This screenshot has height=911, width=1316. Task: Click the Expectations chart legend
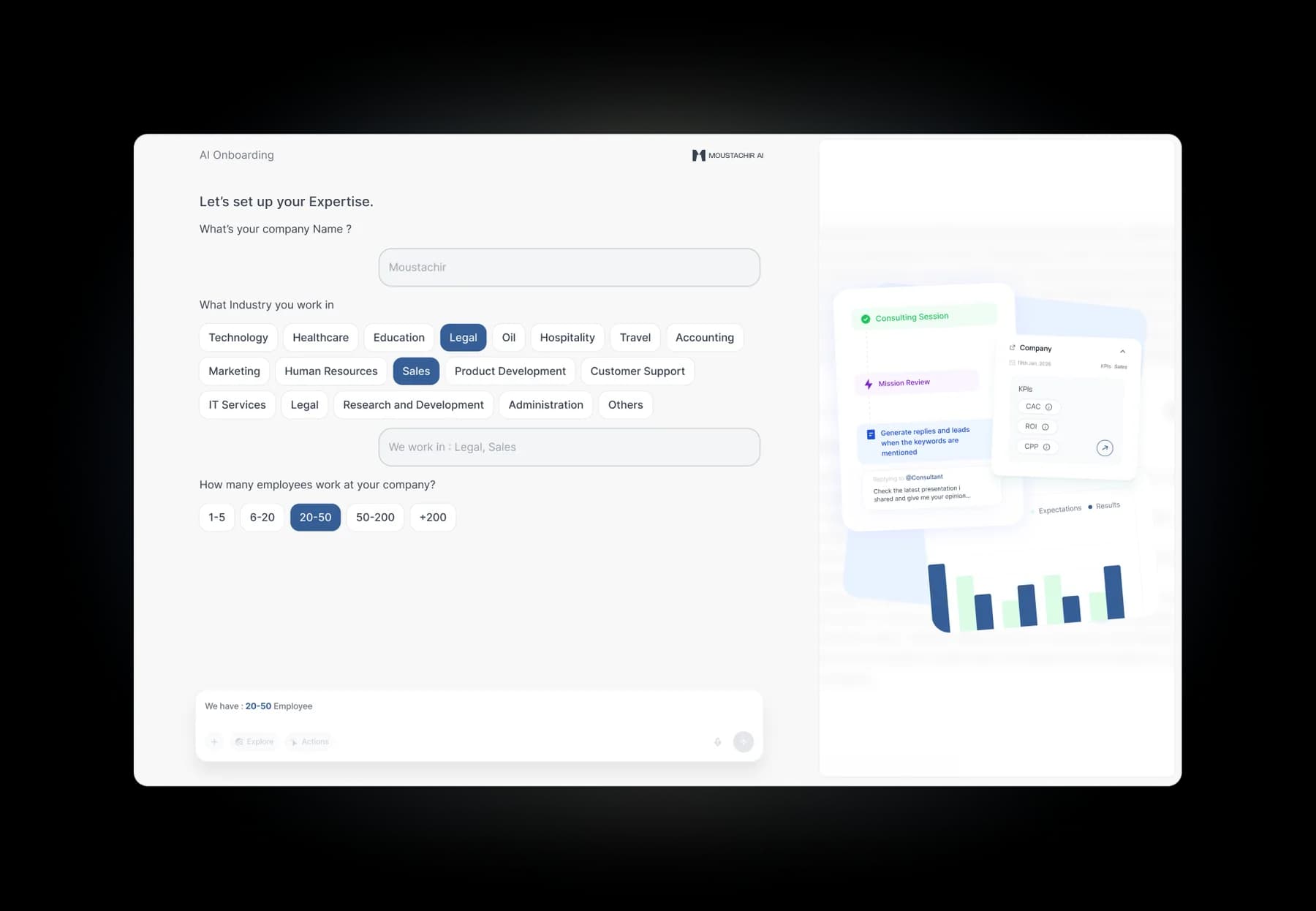(1056, 510)
